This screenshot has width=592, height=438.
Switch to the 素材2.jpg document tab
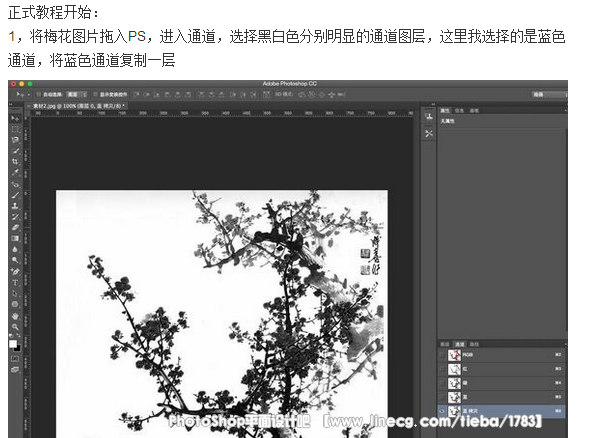tap(79, 106)
